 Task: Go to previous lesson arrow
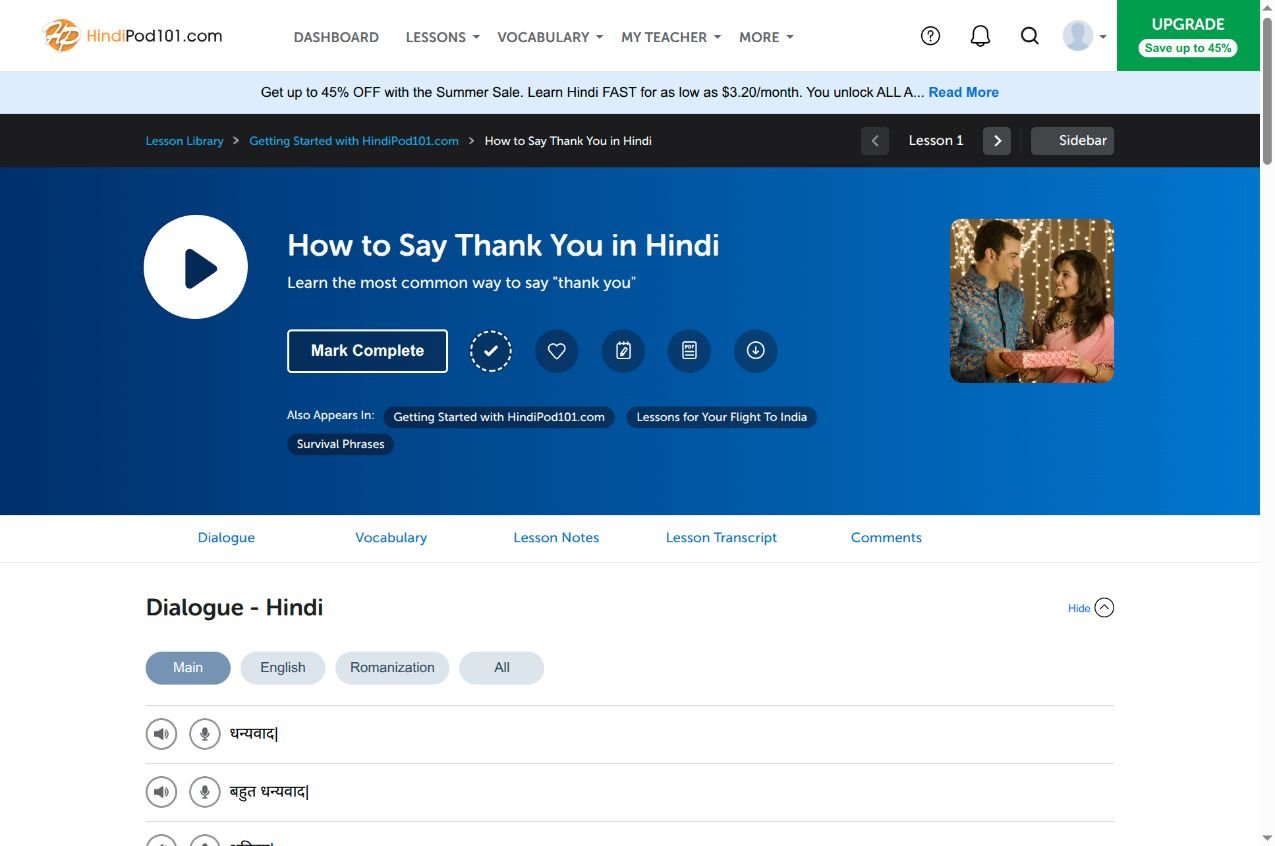tap(875, 141)
